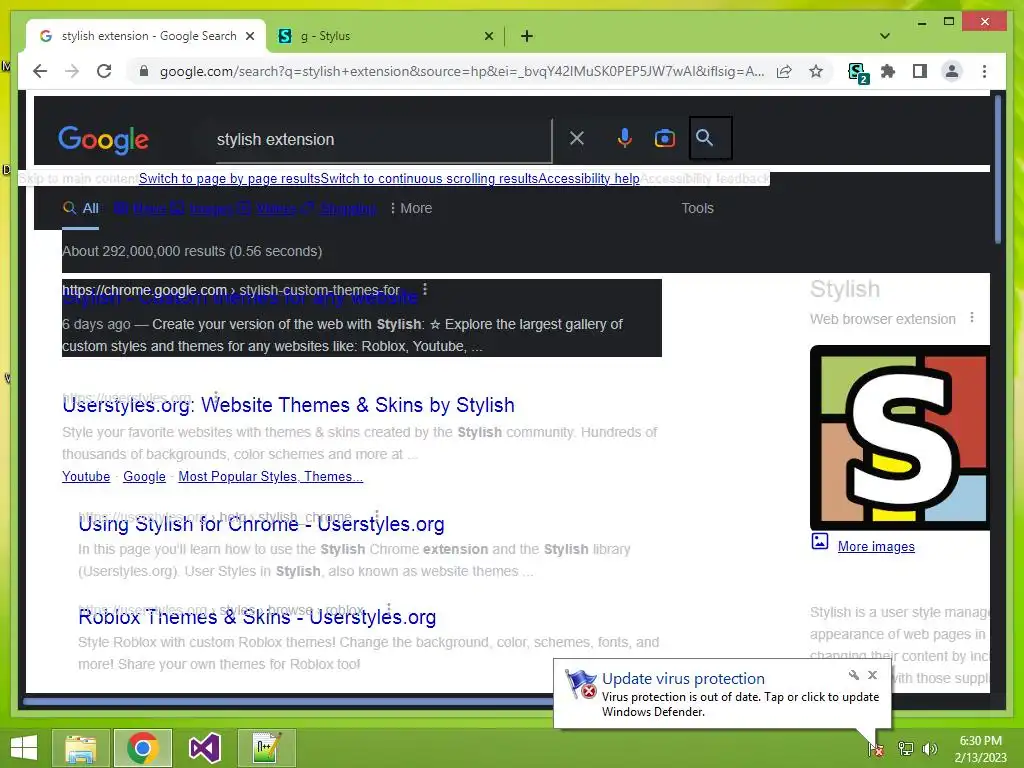Switch to Shopping results filter

pyautogui.click(x=339, y=208)
